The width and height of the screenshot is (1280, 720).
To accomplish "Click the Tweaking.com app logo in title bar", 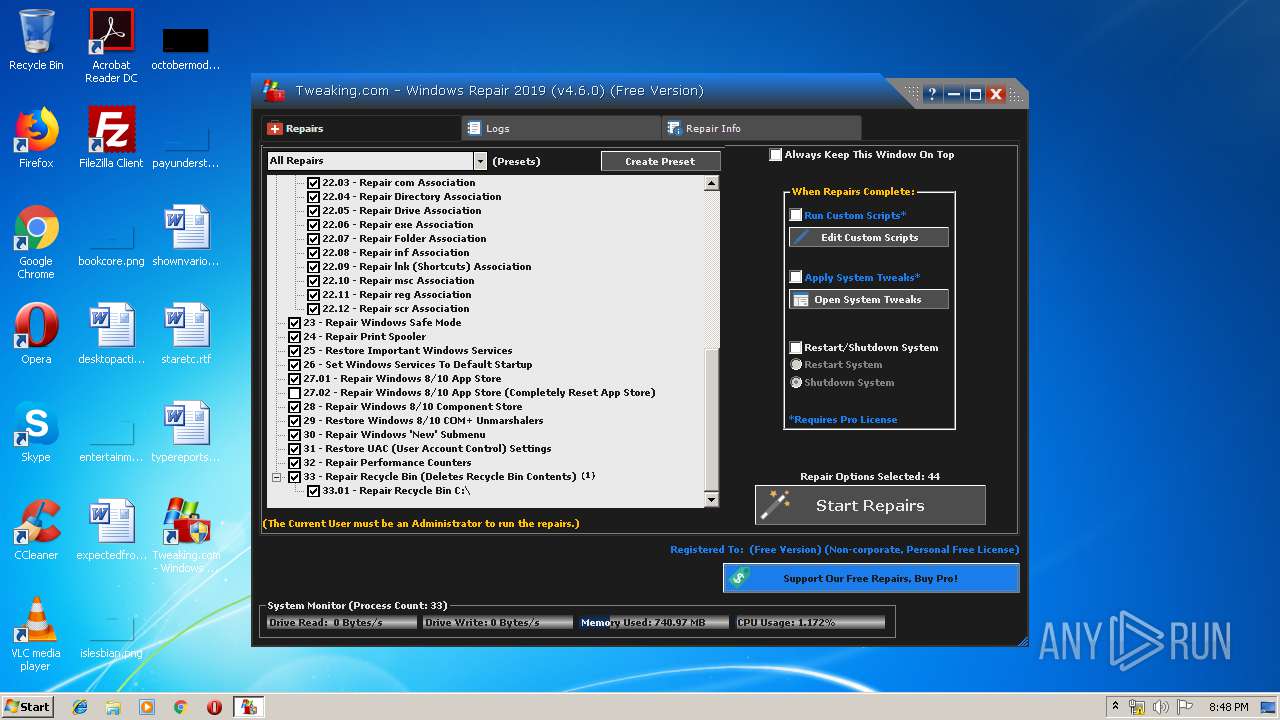I will point(273,90).
